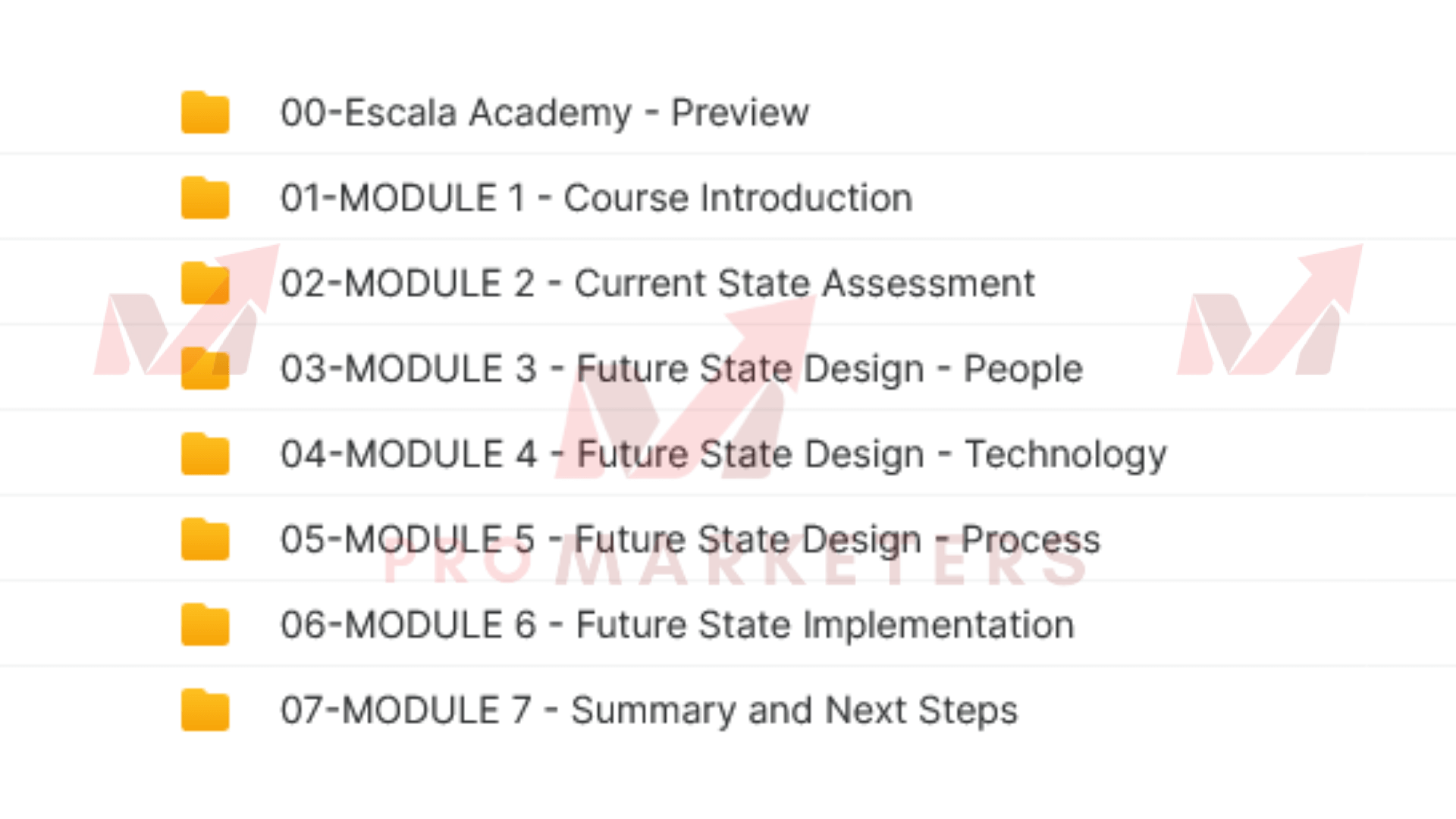Select the Module 4 Technology folder icon
This screenshot has width=1456, height=819.
[205, 454]
